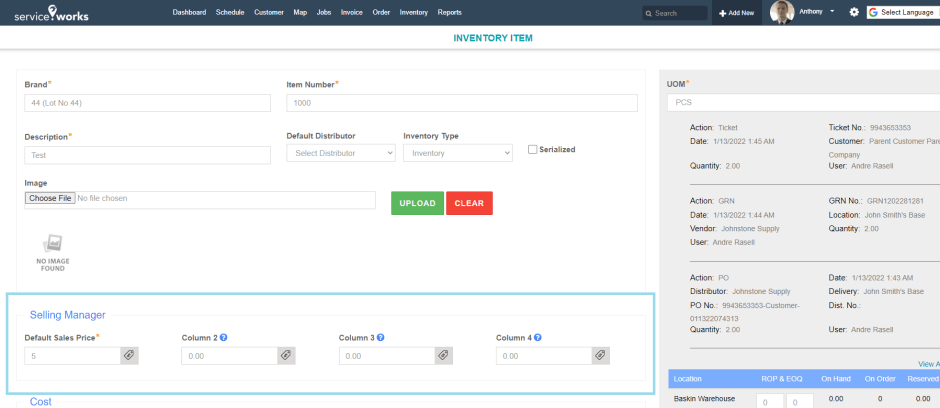Click the Choose File button
Screen dimensions: 940x408
50,198
